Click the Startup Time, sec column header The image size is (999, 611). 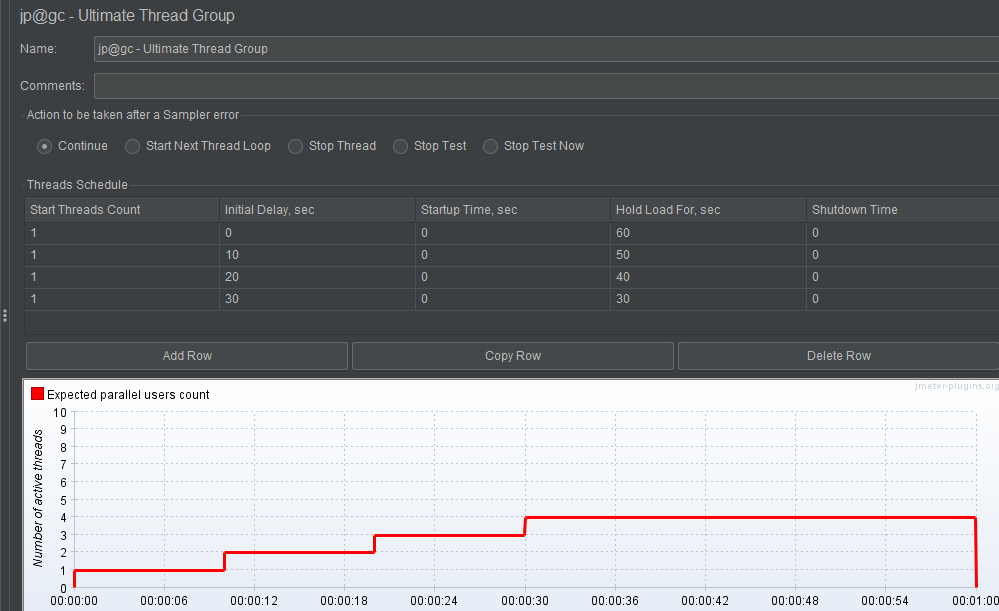click(x=513, y=210)
